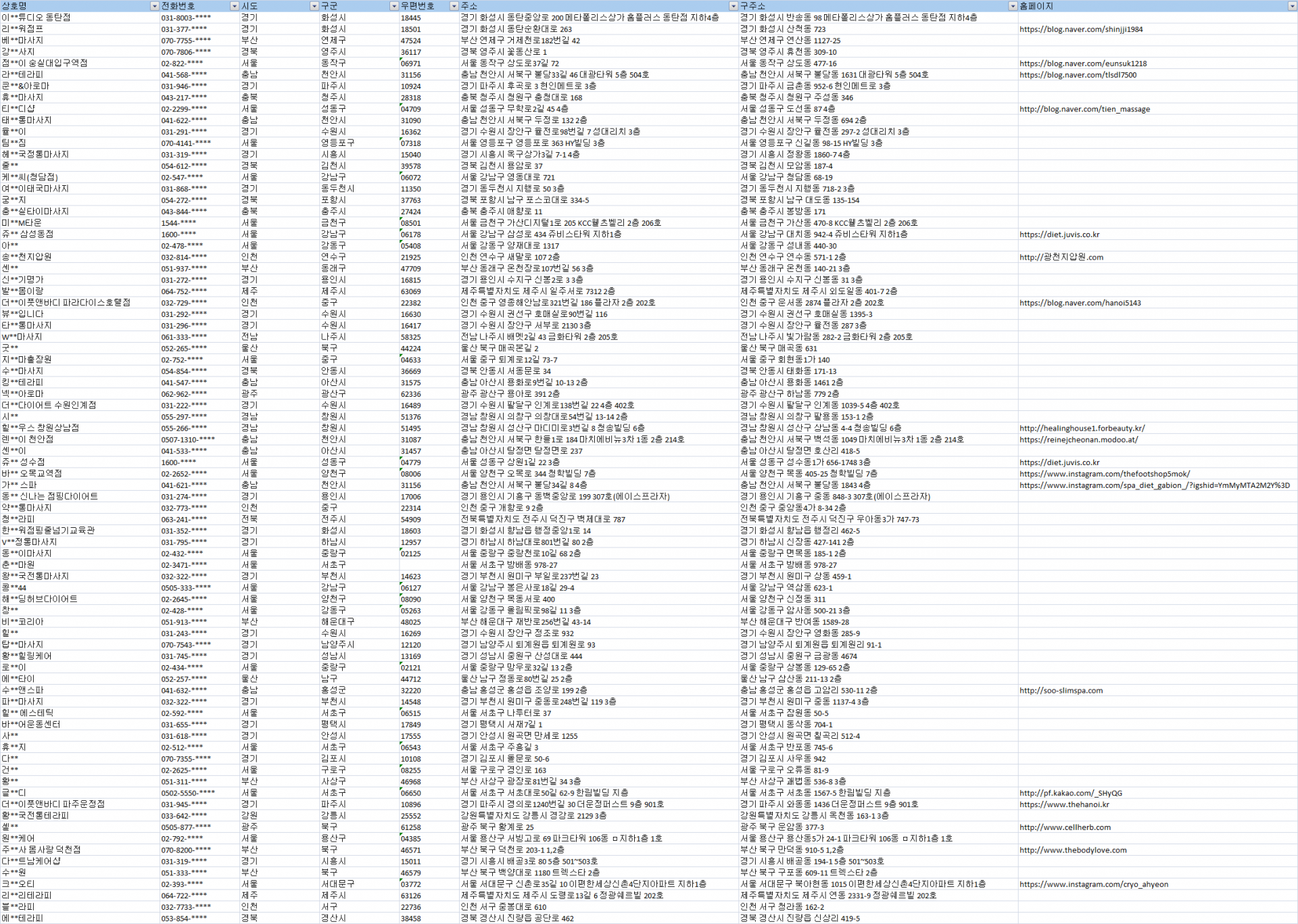
Task: Click the www.cellherb.com homepage link
Action: 1065,827
